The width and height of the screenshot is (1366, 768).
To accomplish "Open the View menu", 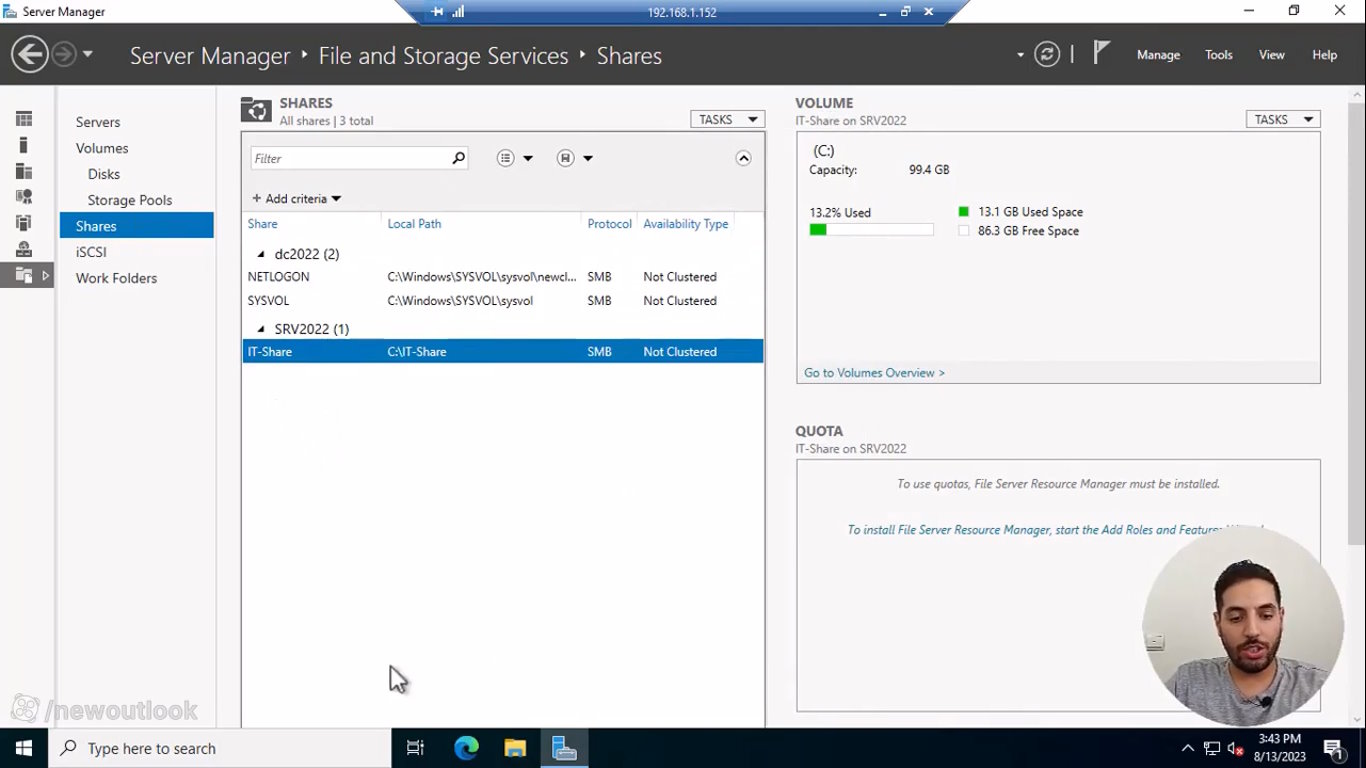I will coord(1272,55).
